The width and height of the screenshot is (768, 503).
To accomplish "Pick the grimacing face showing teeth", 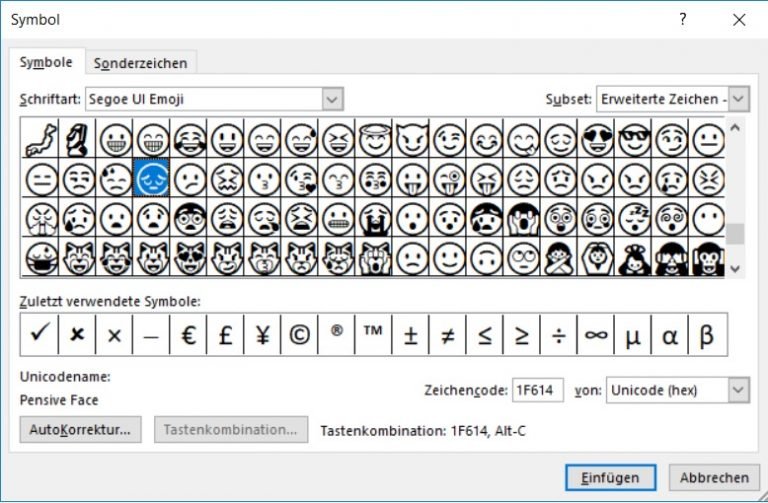I will (337, 218).
